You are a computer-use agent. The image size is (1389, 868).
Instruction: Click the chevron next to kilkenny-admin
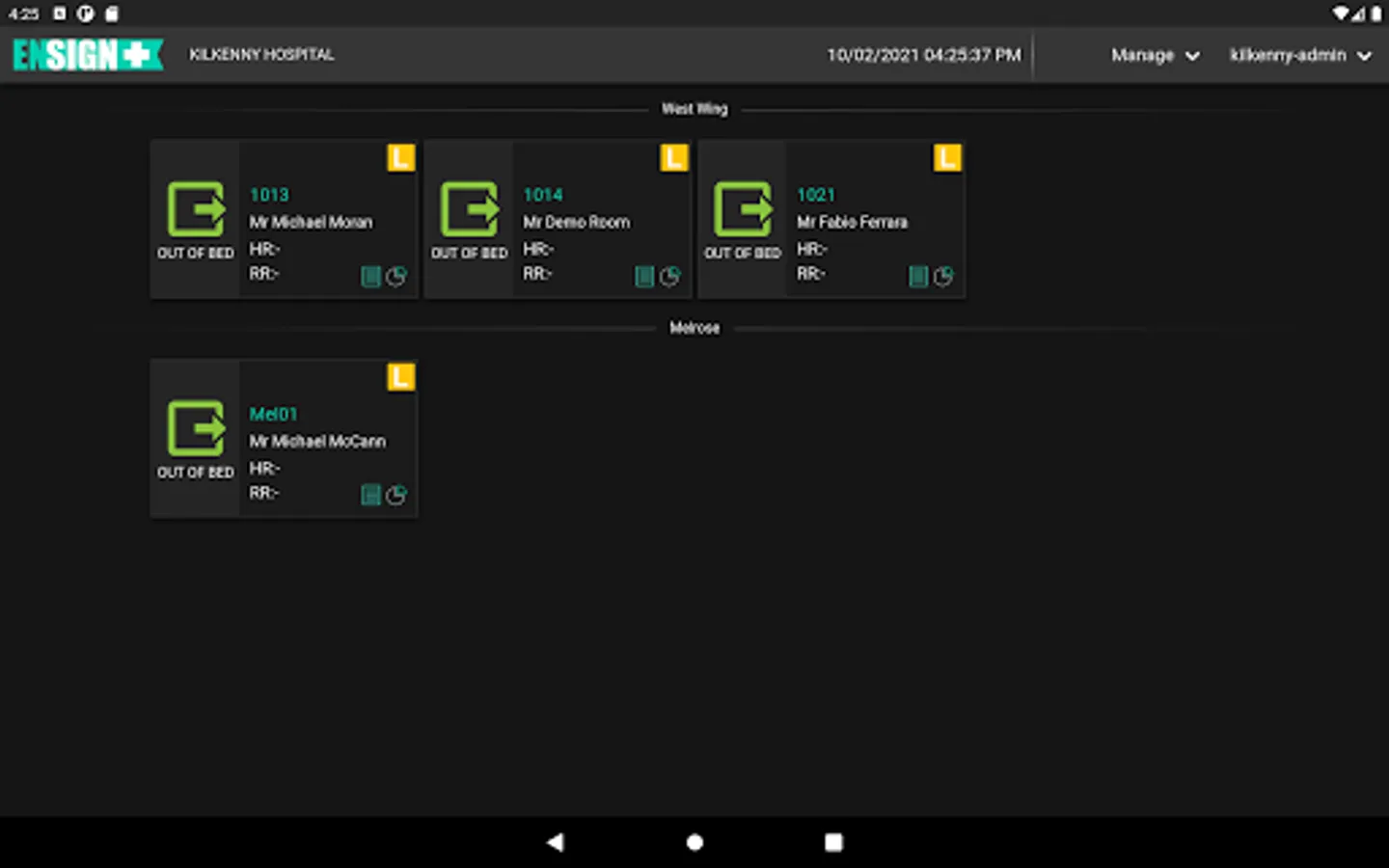(x=1365, y=56)
